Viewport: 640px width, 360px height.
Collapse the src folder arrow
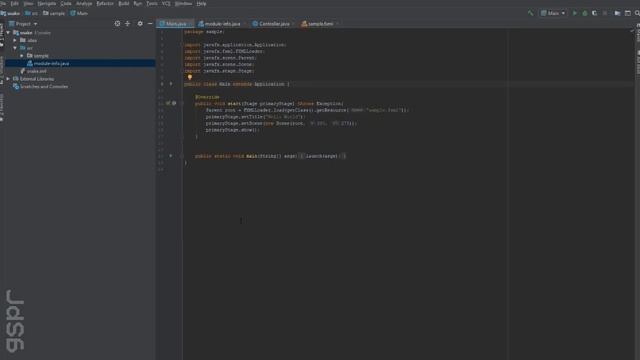click(15, 48)
